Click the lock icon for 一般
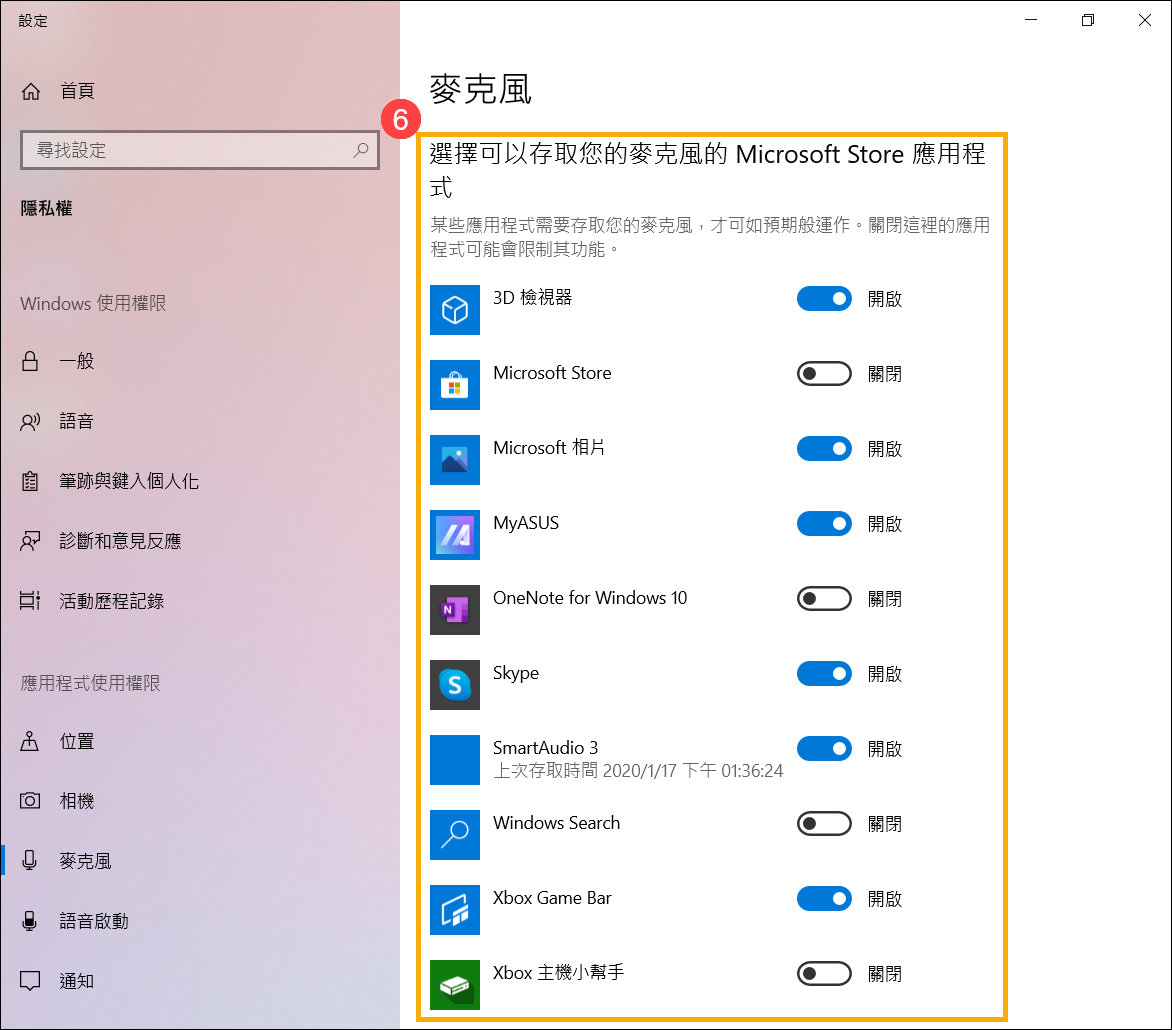 click(30, 361)
